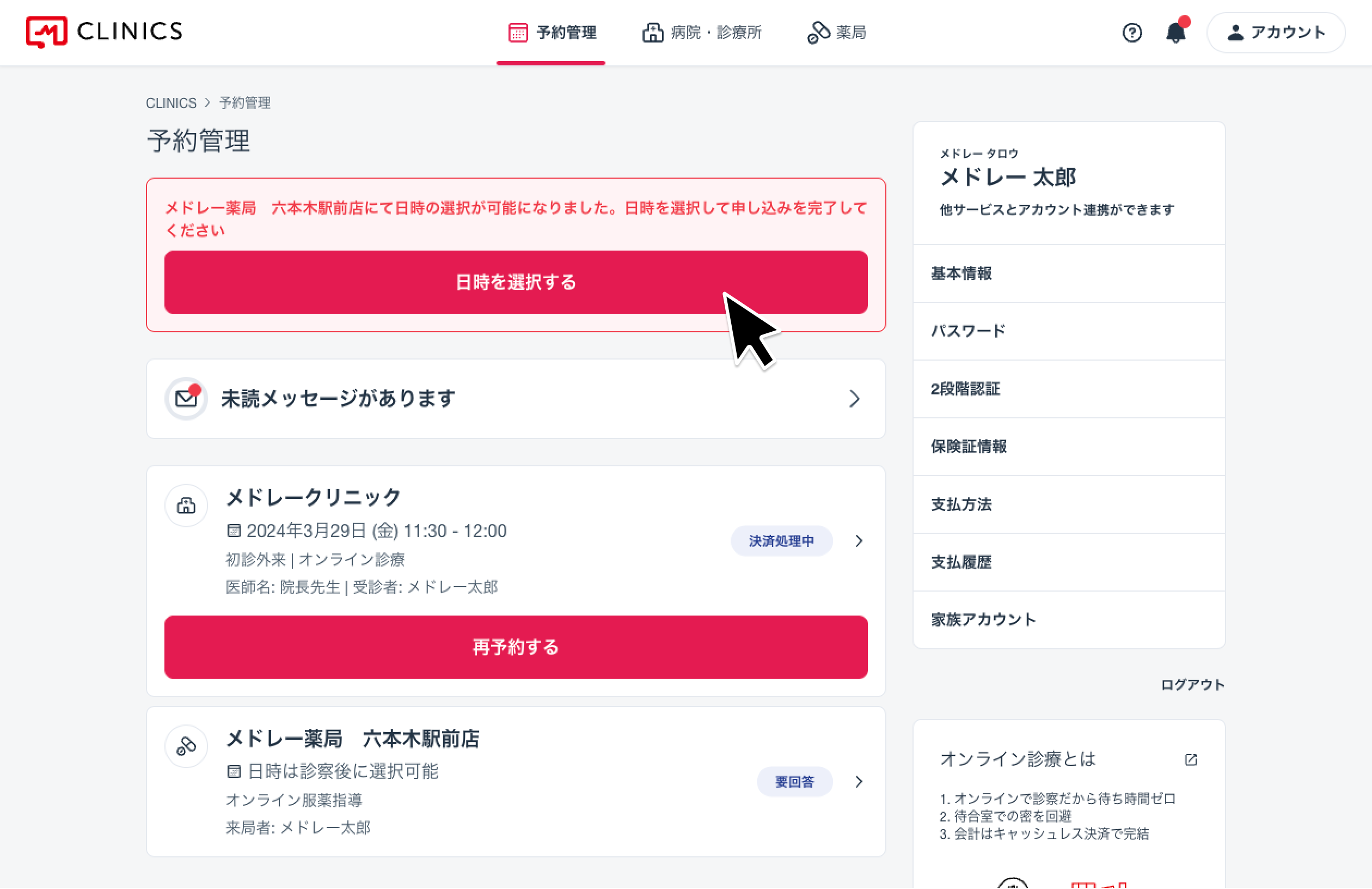The height and width of the screenshot is (889, 1372).
Task: Open the notifications bell icon
Action: click(x=1176, y=33)
